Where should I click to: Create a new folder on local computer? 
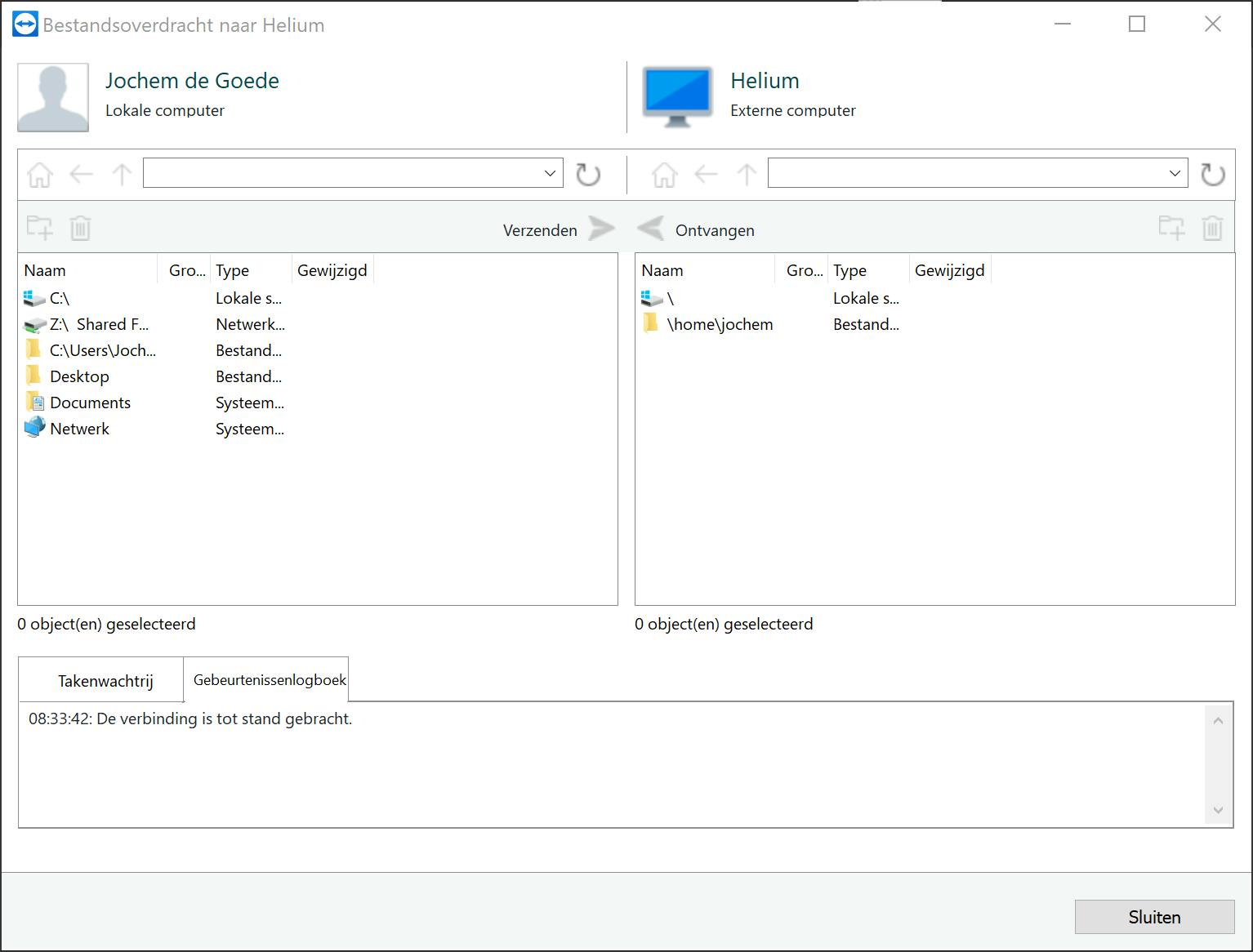40,228
